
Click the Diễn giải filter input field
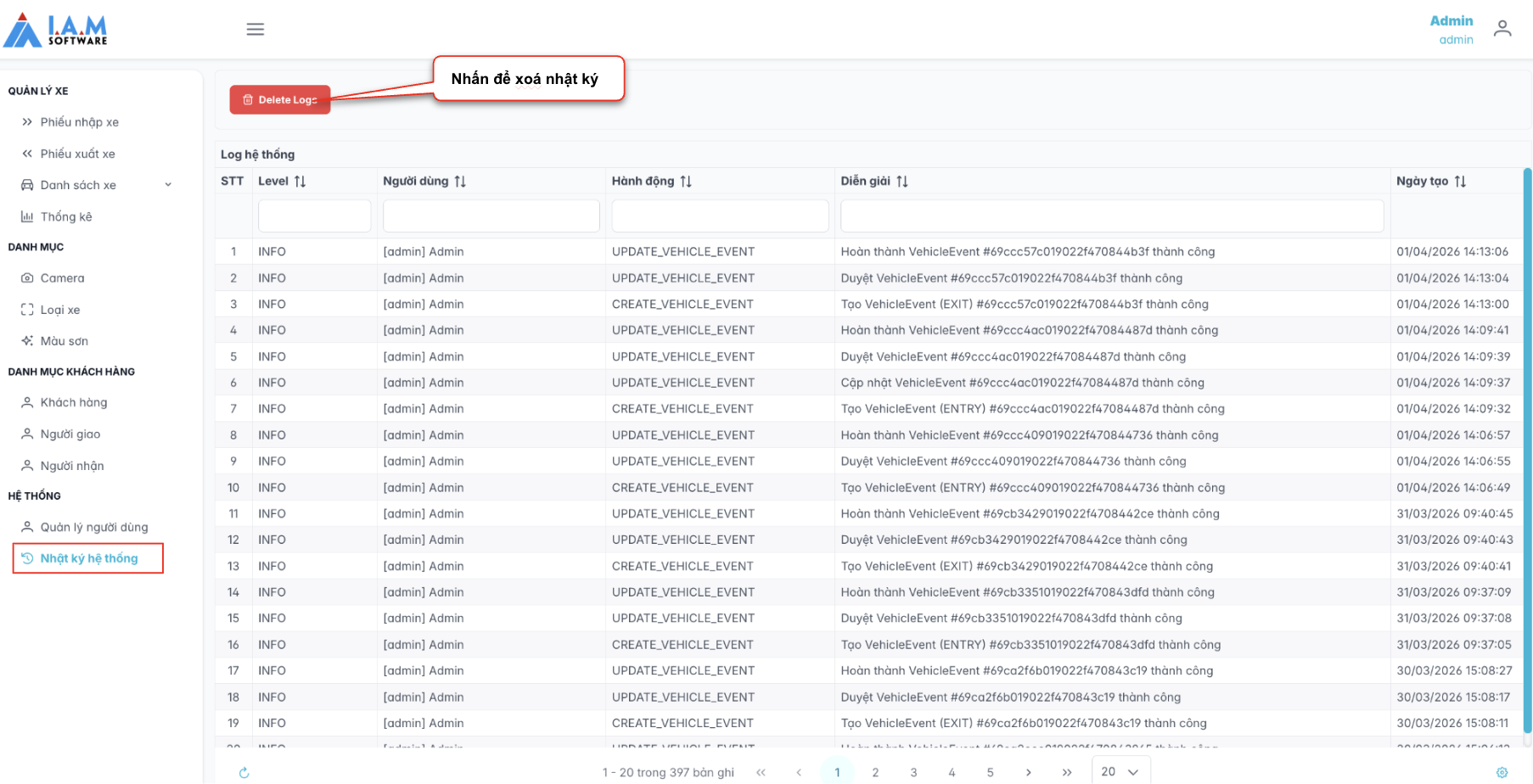1111,216
